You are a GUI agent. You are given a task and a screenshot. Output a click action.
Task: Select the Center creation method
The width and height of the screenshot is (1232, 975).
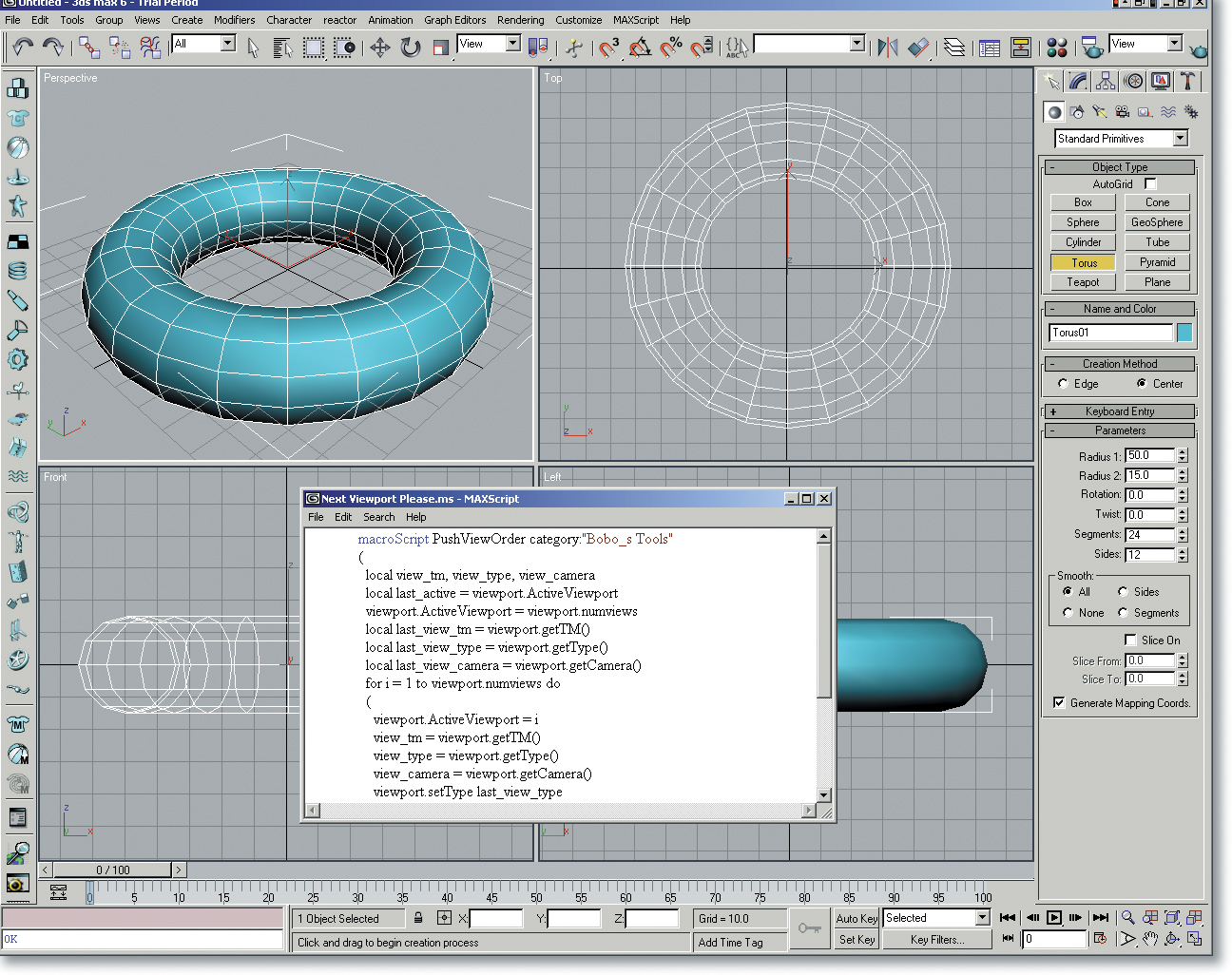(1142, 384)
